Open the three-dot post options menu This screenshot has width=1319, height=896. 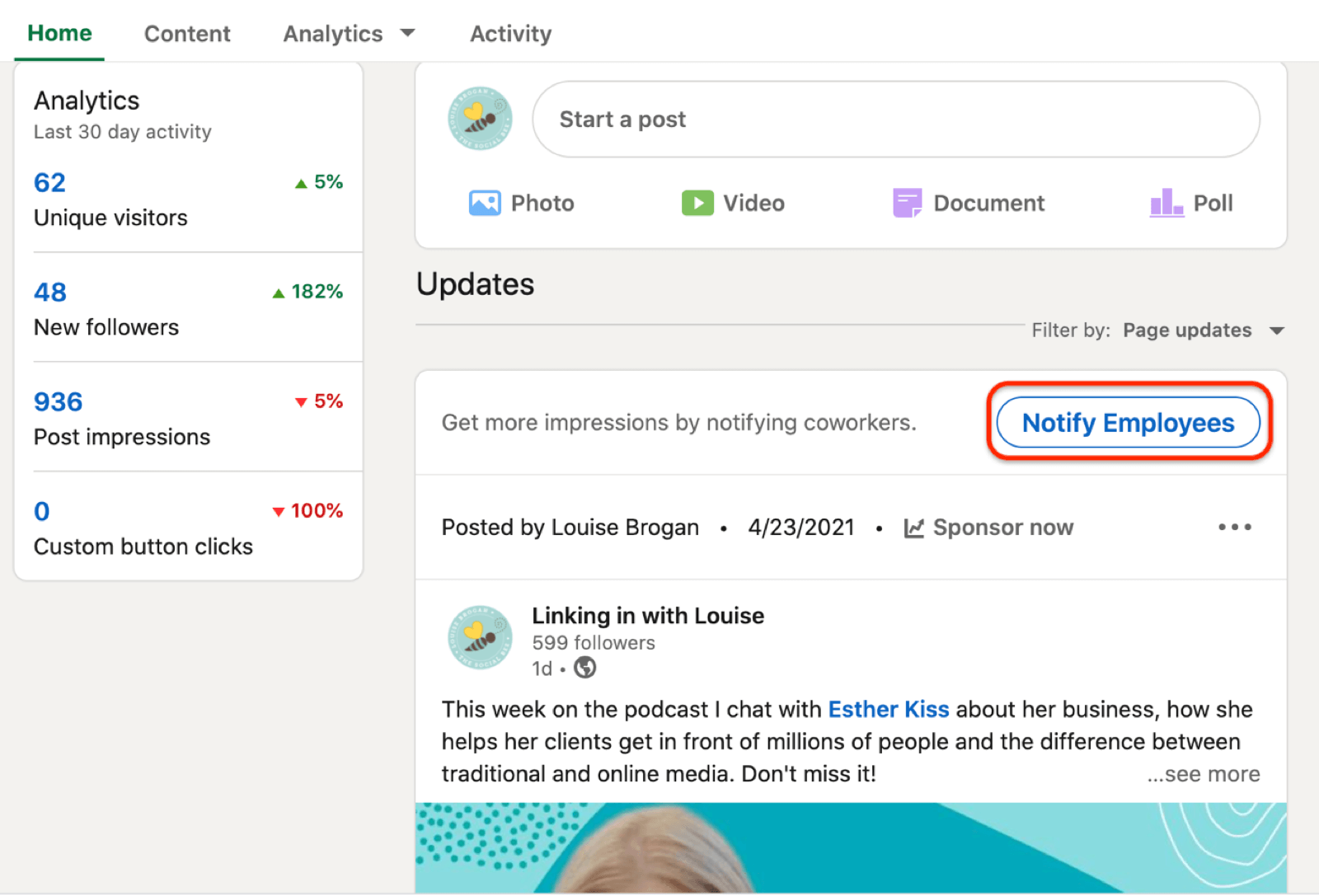click(1234, 527)
